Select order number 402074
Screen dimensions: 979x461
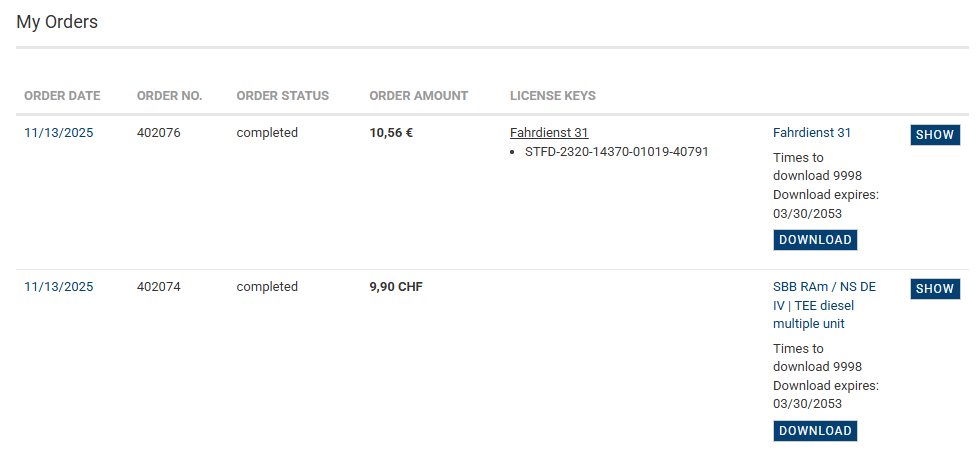pyautogui.click(x=159, y=287)
